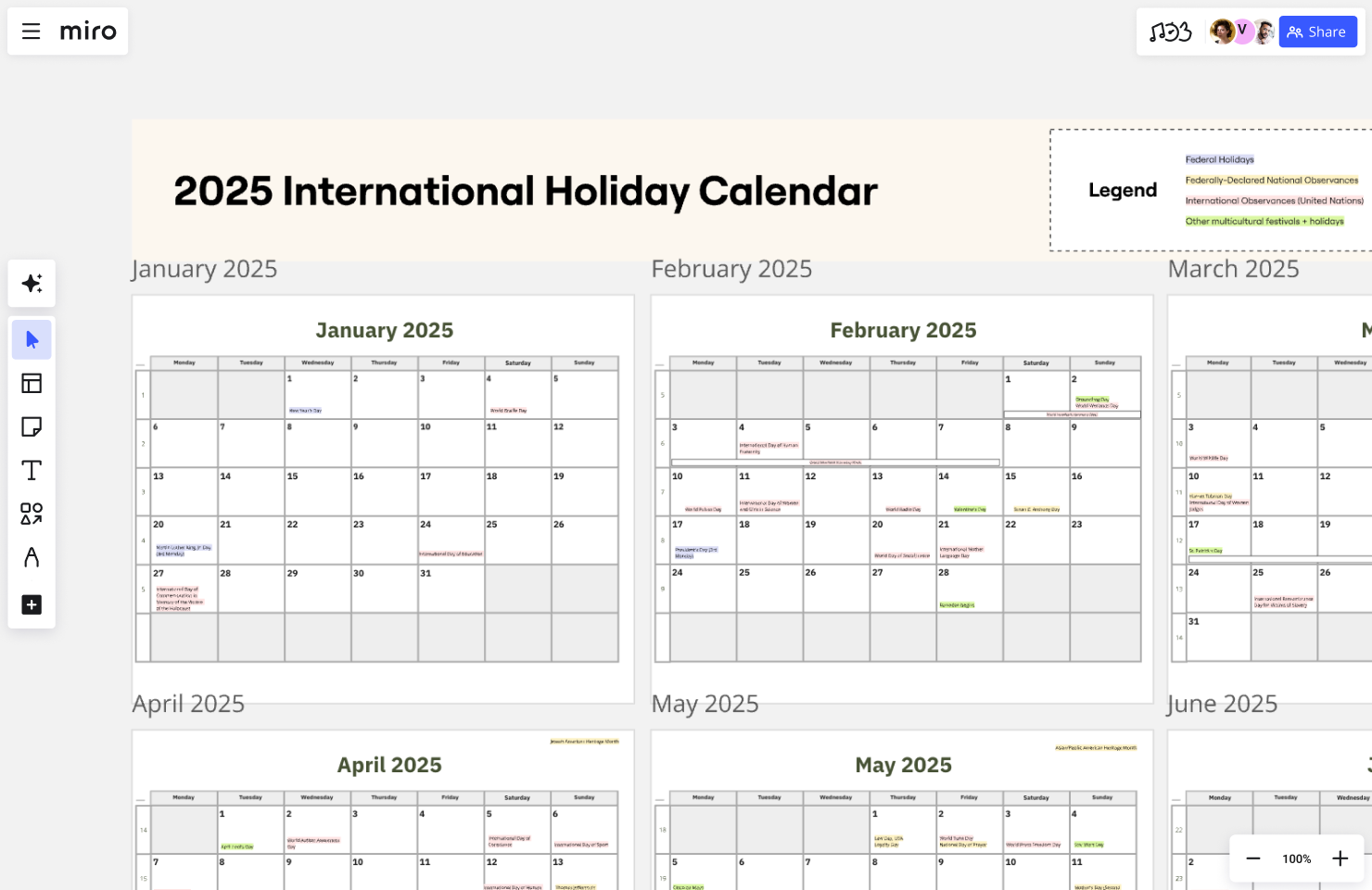
Task: Open the reactions and activities icon
Action: 1170,32
